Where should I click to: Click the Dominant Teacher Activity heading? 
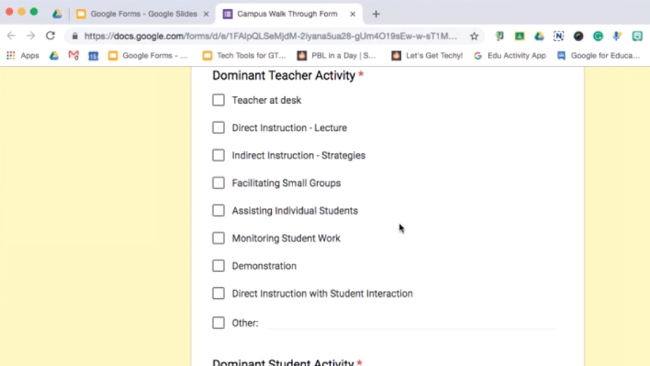pos(284,75)
